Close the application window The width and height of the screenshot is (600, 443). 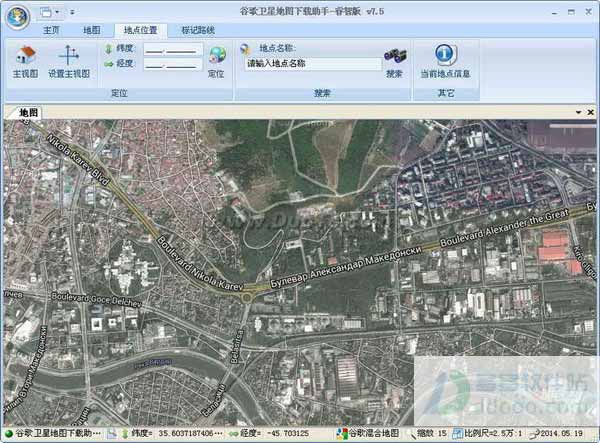coord(589,12)
